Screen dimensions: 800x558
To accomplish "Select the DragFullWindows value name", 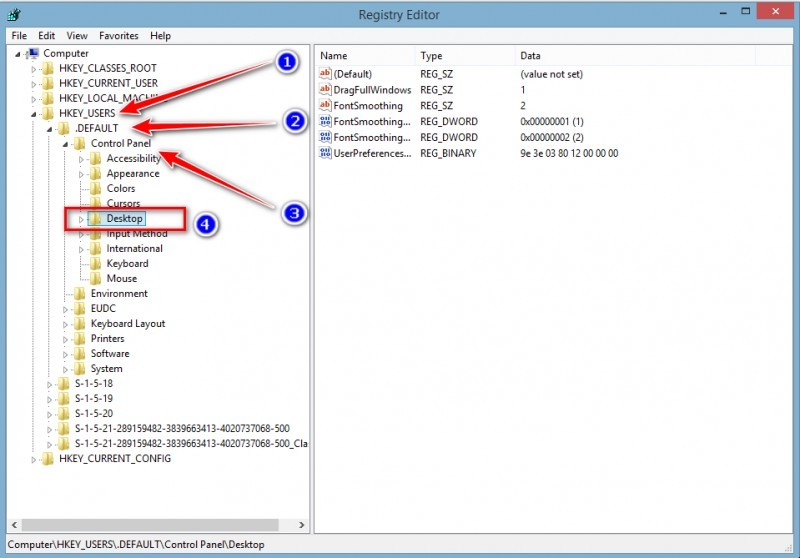I will pos(372,90).
